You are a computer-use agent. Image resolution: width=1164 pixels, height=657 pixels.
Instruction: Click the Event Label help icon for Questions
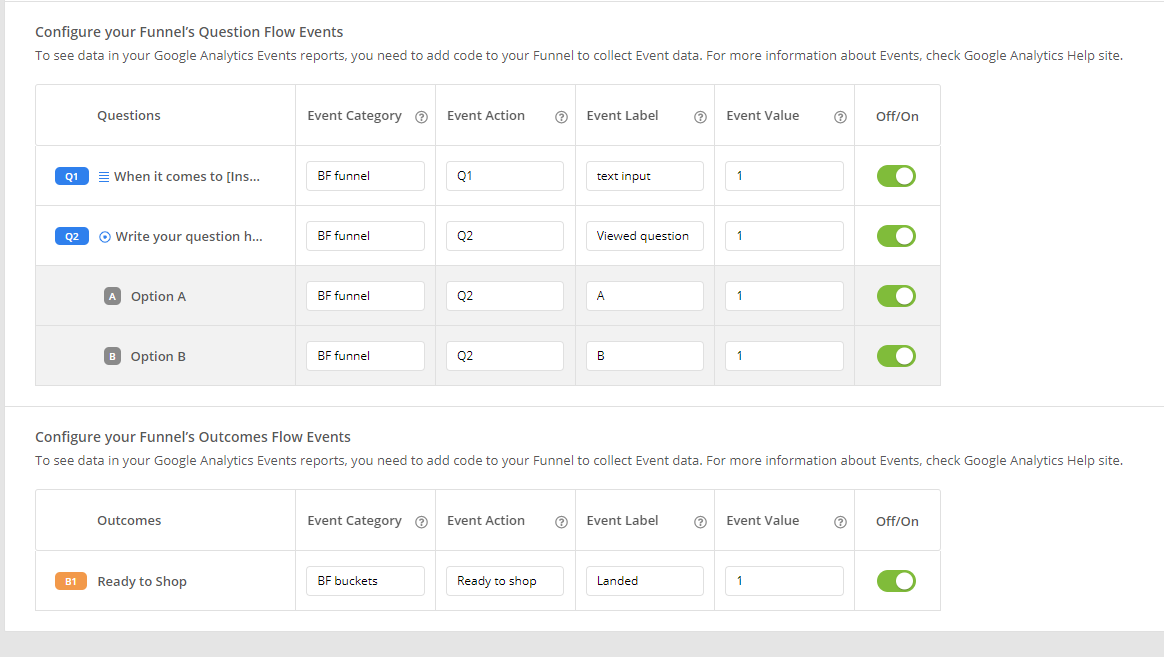(x=700, y=116)
